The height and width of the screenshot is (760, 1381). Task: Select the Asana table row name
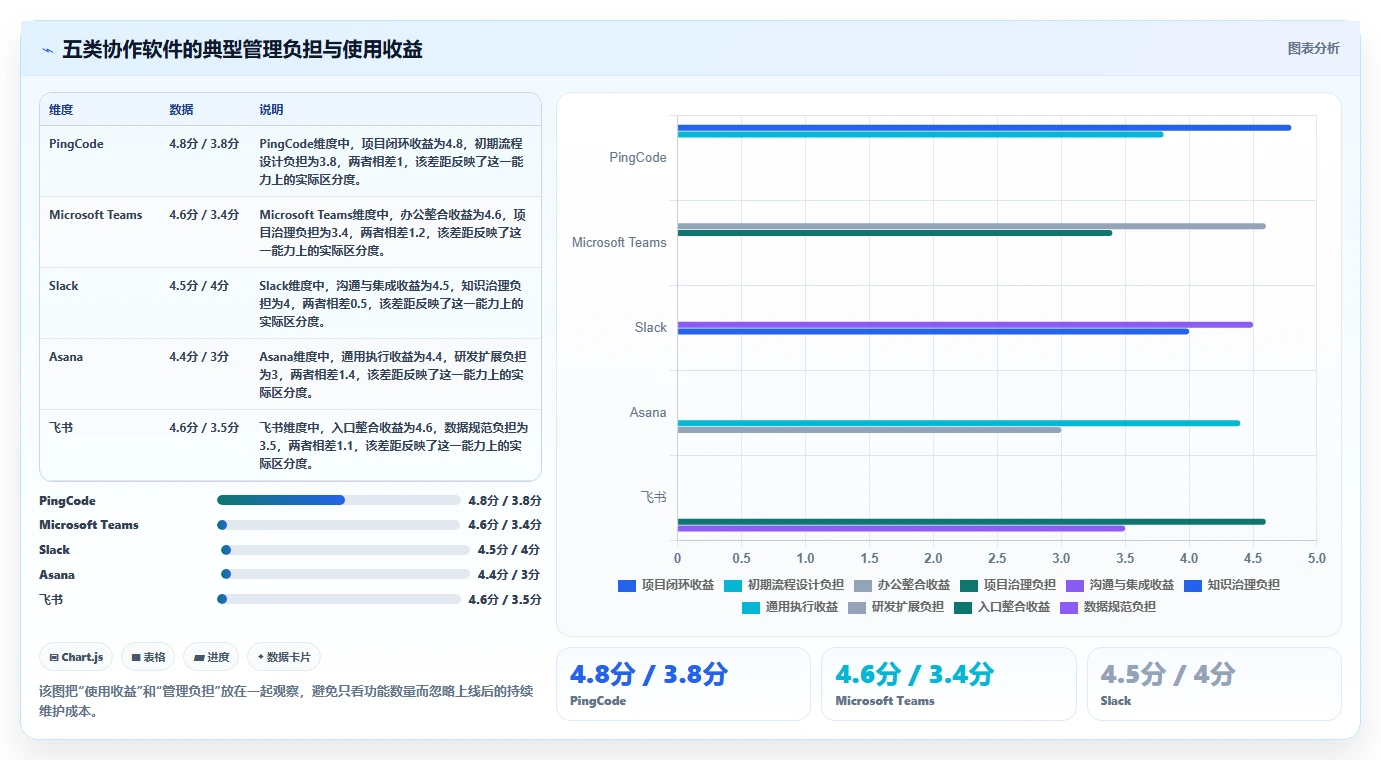[66, 357]
